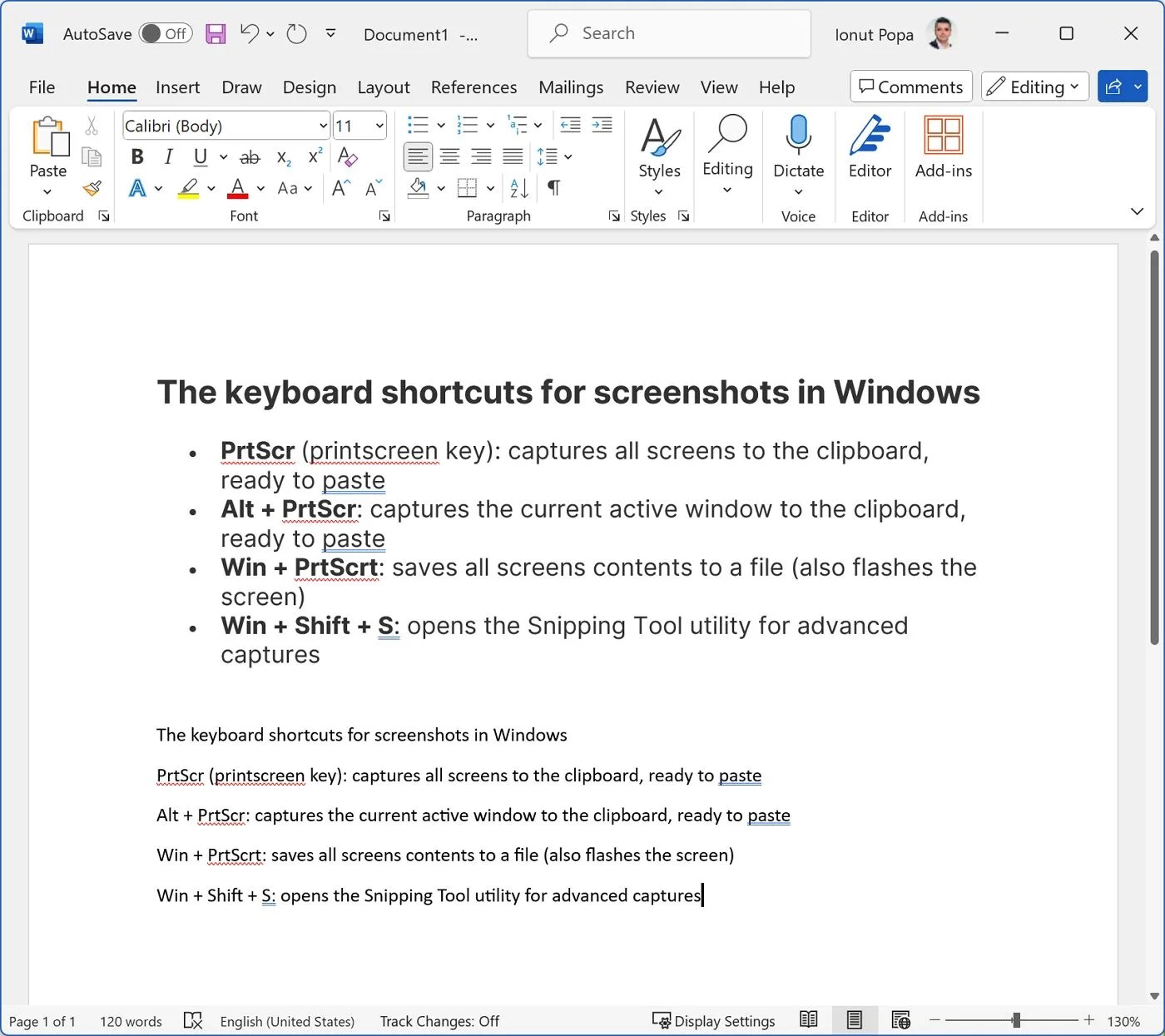Toggle paragraph marks visibility

point(553,189)
